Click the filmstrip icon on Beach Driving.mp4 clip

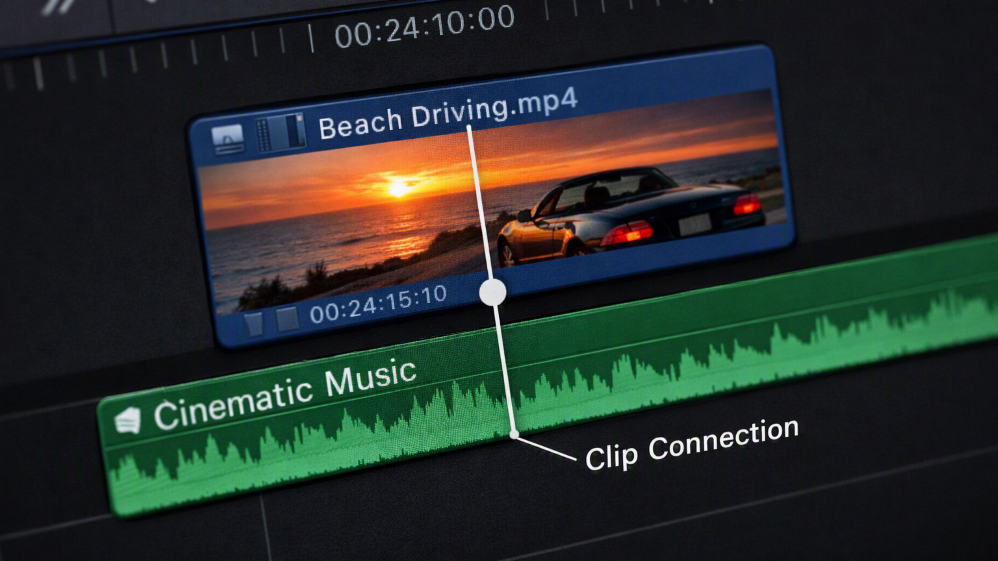point(280,132)
